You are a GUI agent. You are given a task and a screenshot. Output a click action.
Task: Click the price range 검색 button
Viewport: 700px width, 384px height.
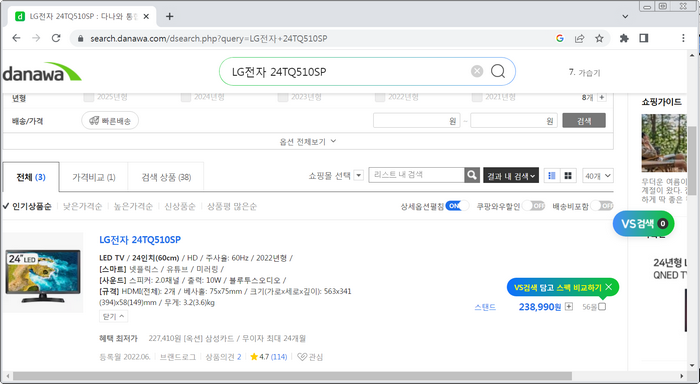coord(584,121)
